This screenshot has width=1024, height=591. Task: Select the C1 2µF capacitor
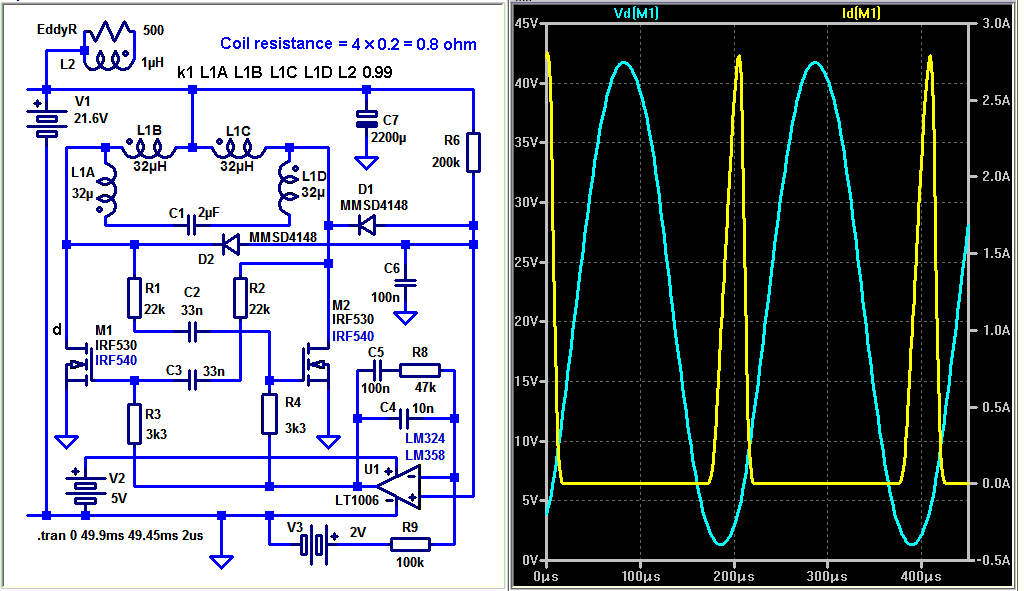tap(191, 226)
